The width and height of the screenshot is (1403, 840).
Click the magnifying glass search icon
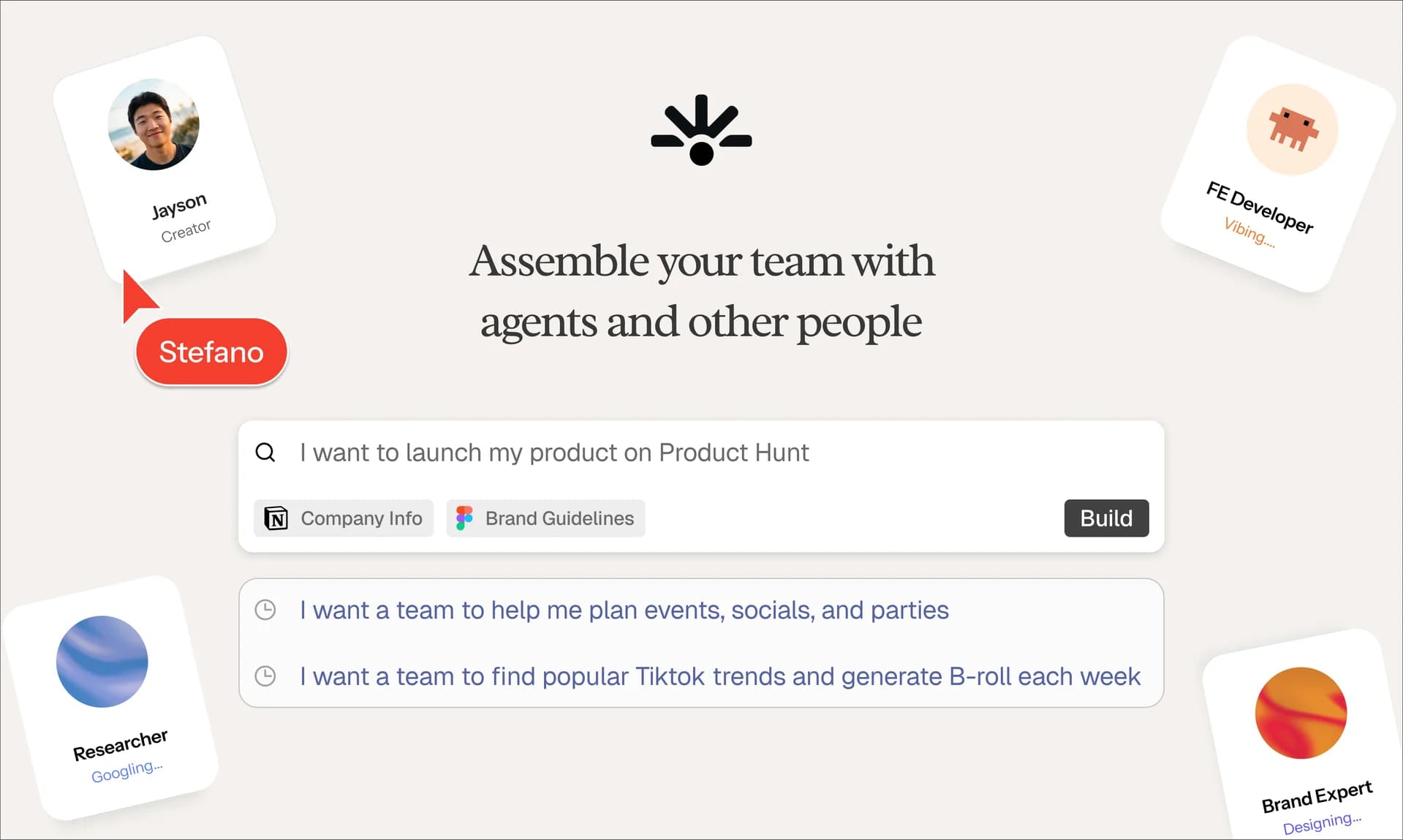265,453
